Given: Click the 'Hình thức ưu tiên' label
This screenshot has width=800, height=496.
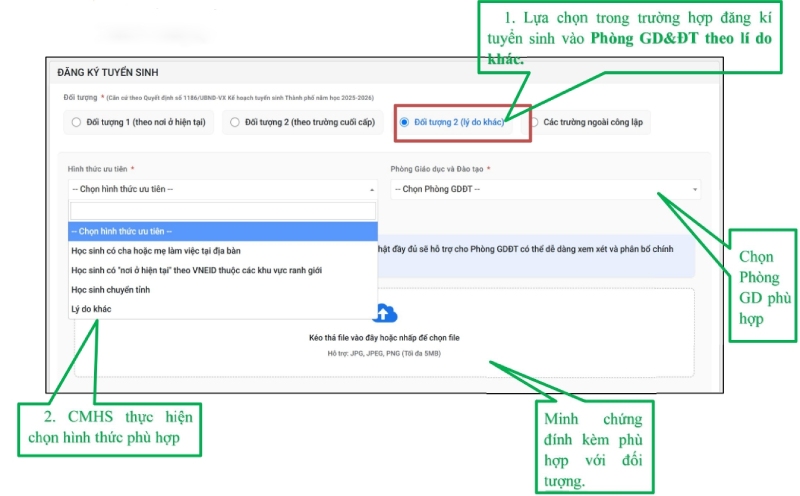Looking at the screenshot, I should [x=97, y=169].
